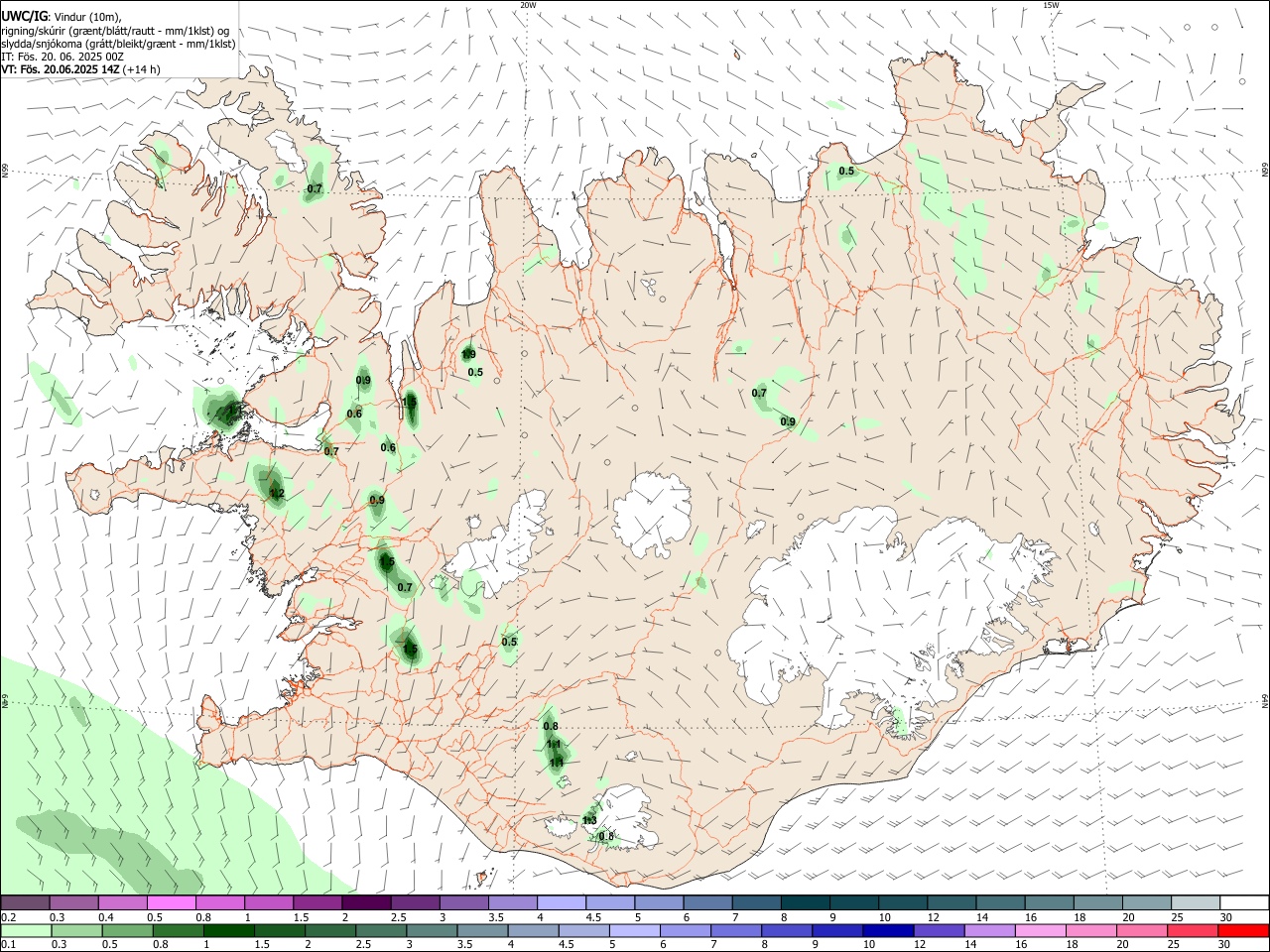
Task: Click the lightest green 0.1–0.3 swatch in lower legend
Action: click(26, 930)
